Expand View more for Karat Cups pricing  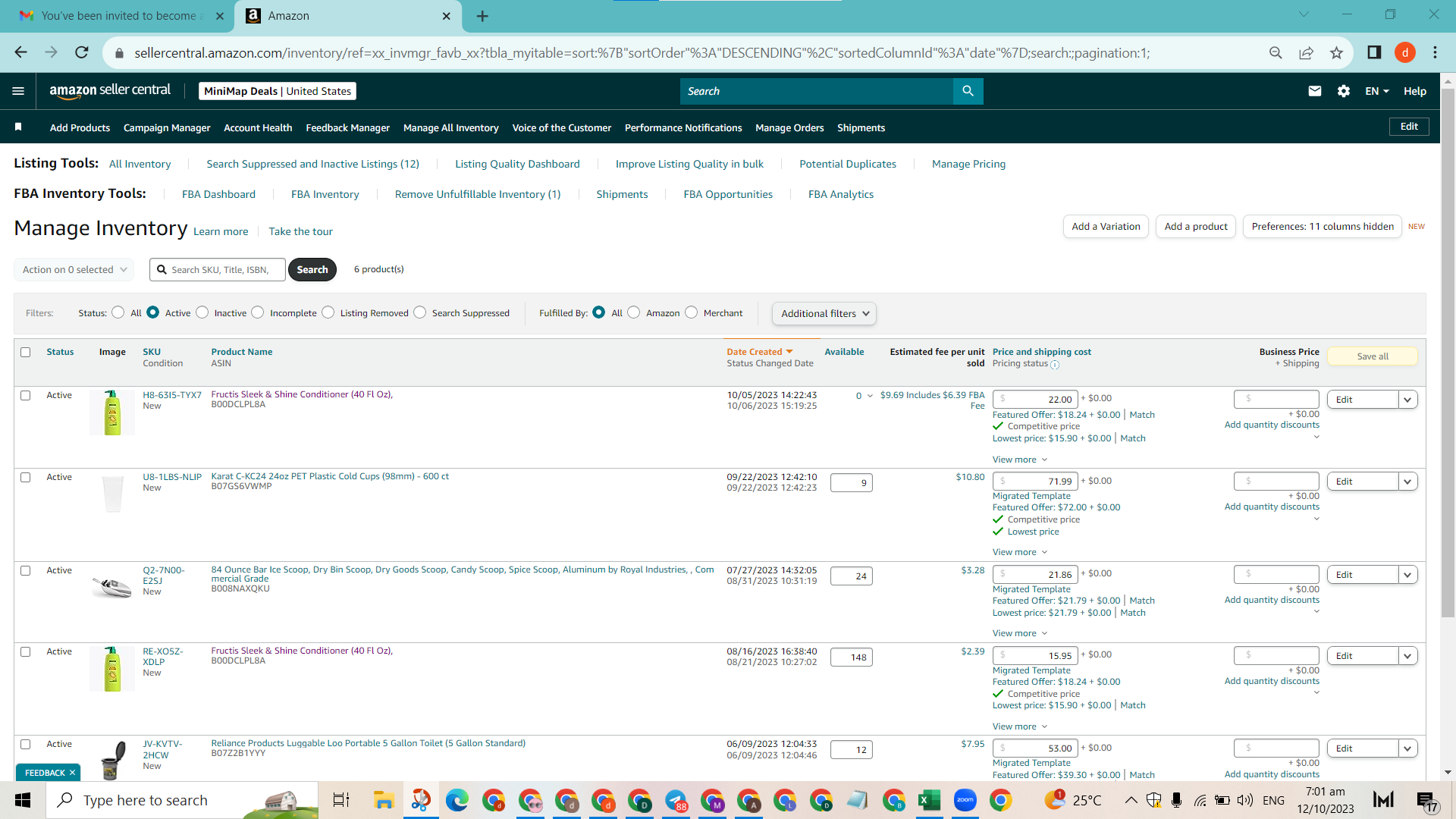(1020, 552)
